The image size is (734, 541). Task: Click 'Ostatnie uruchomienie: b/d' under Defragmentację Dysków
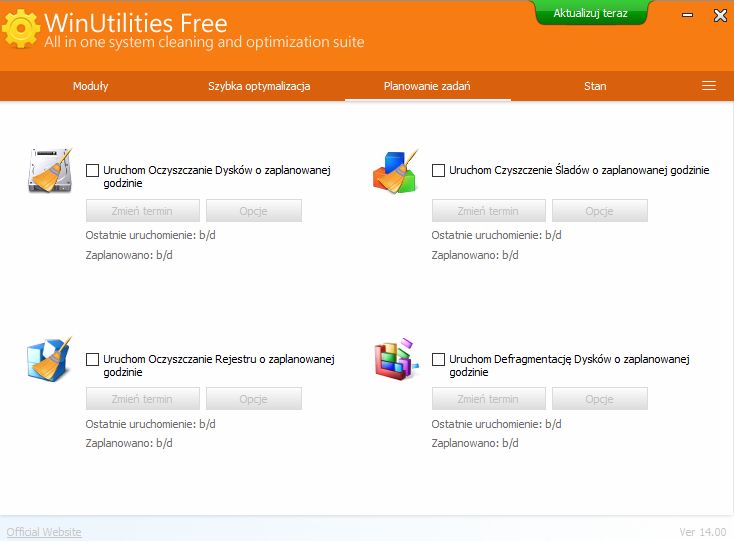496,424
